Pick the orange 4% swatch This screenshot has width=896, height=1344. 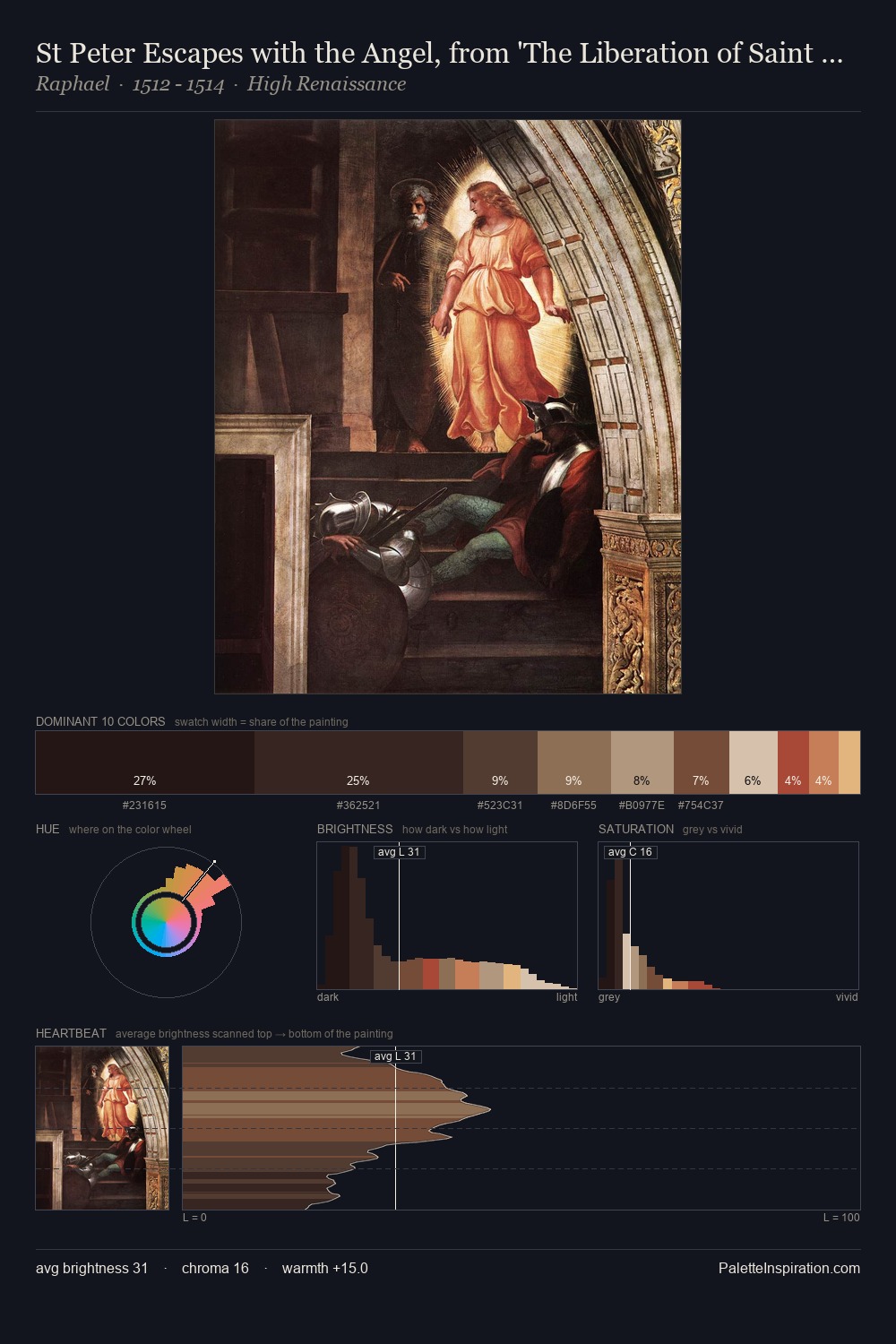coord(823,762)
